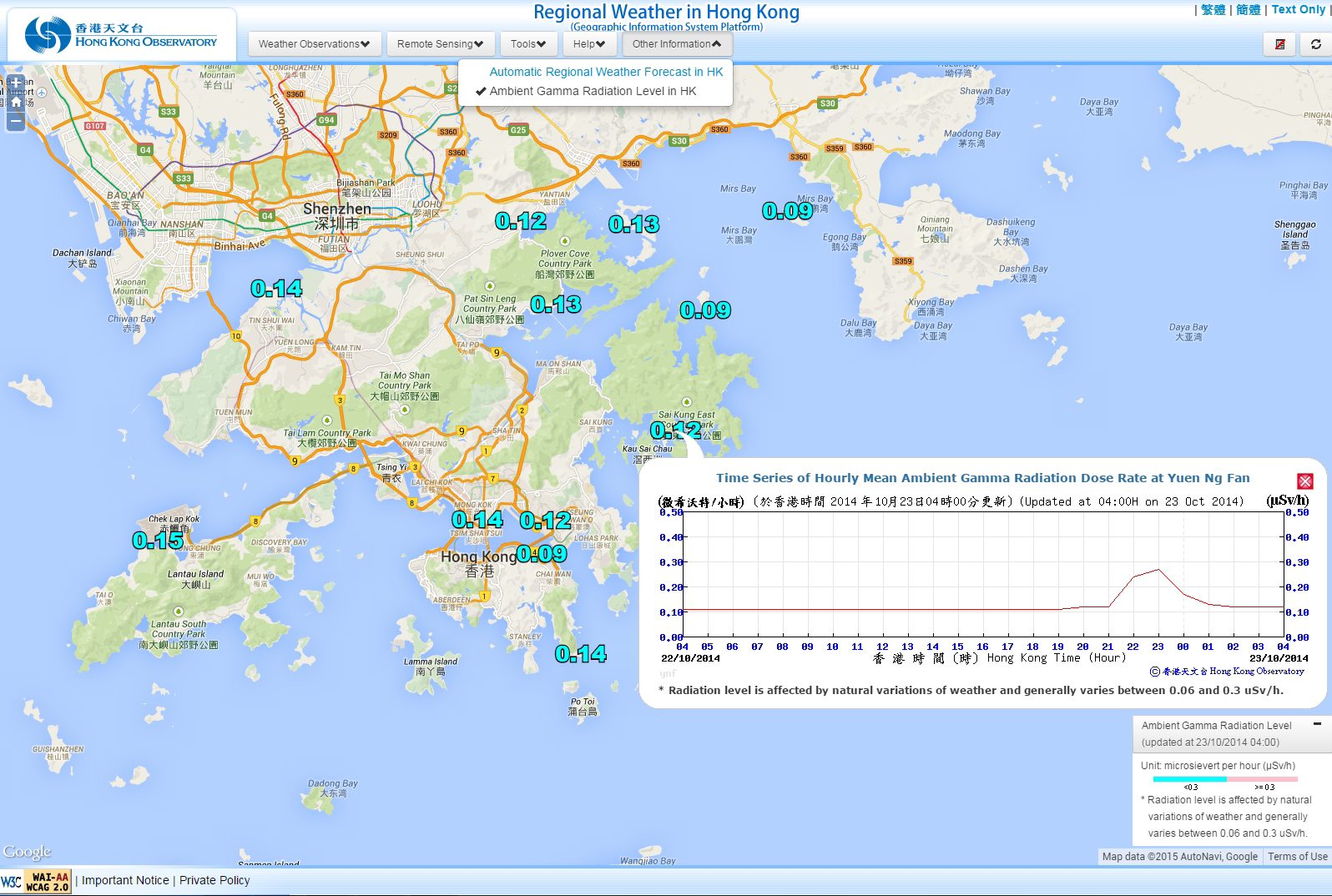Reset map to home extent
The image size is (1332, 896).
click(16, 102)
